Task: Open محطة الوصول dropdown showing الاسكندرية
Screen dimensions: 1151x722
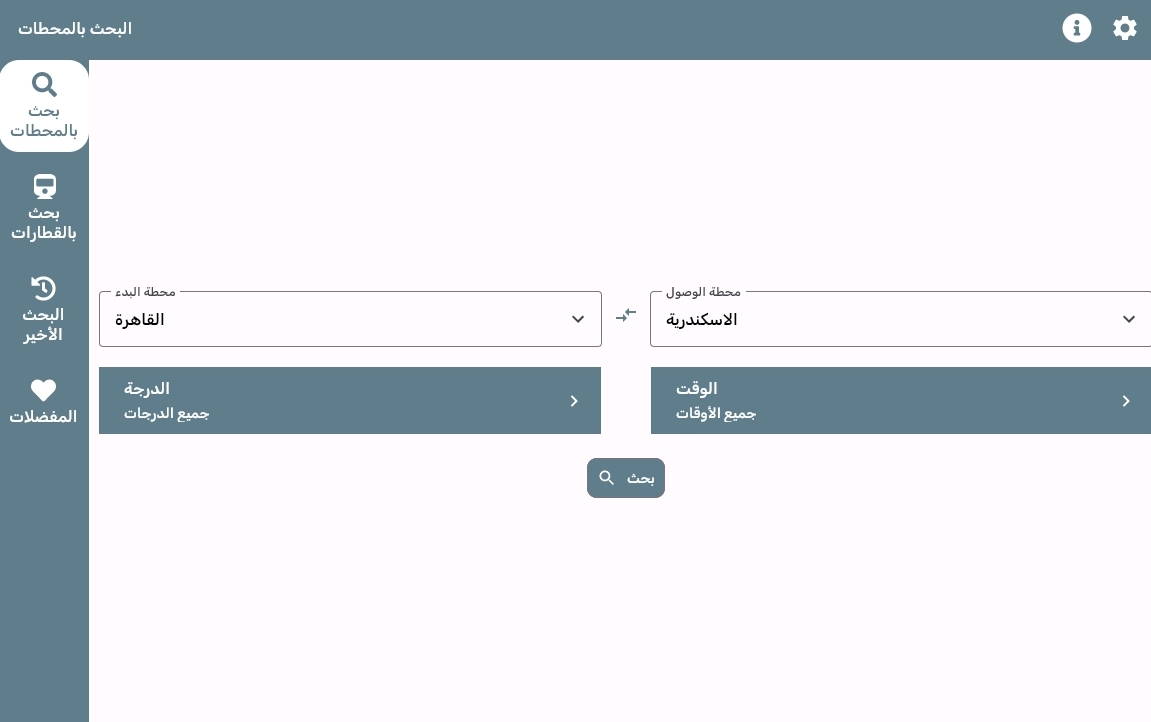Action: coord(901,319)
